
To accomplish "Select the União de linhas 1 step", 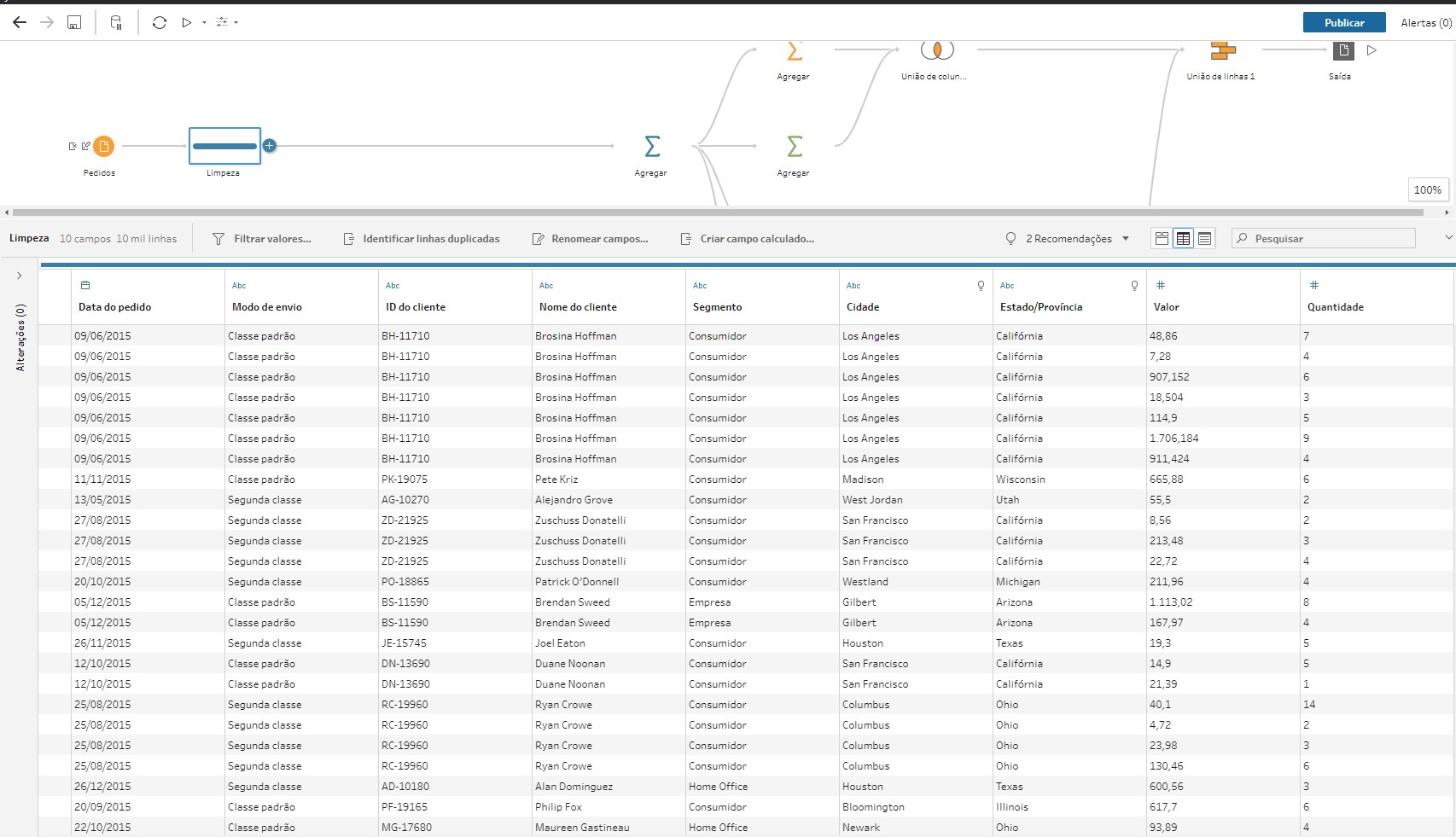I will 1222,52.
